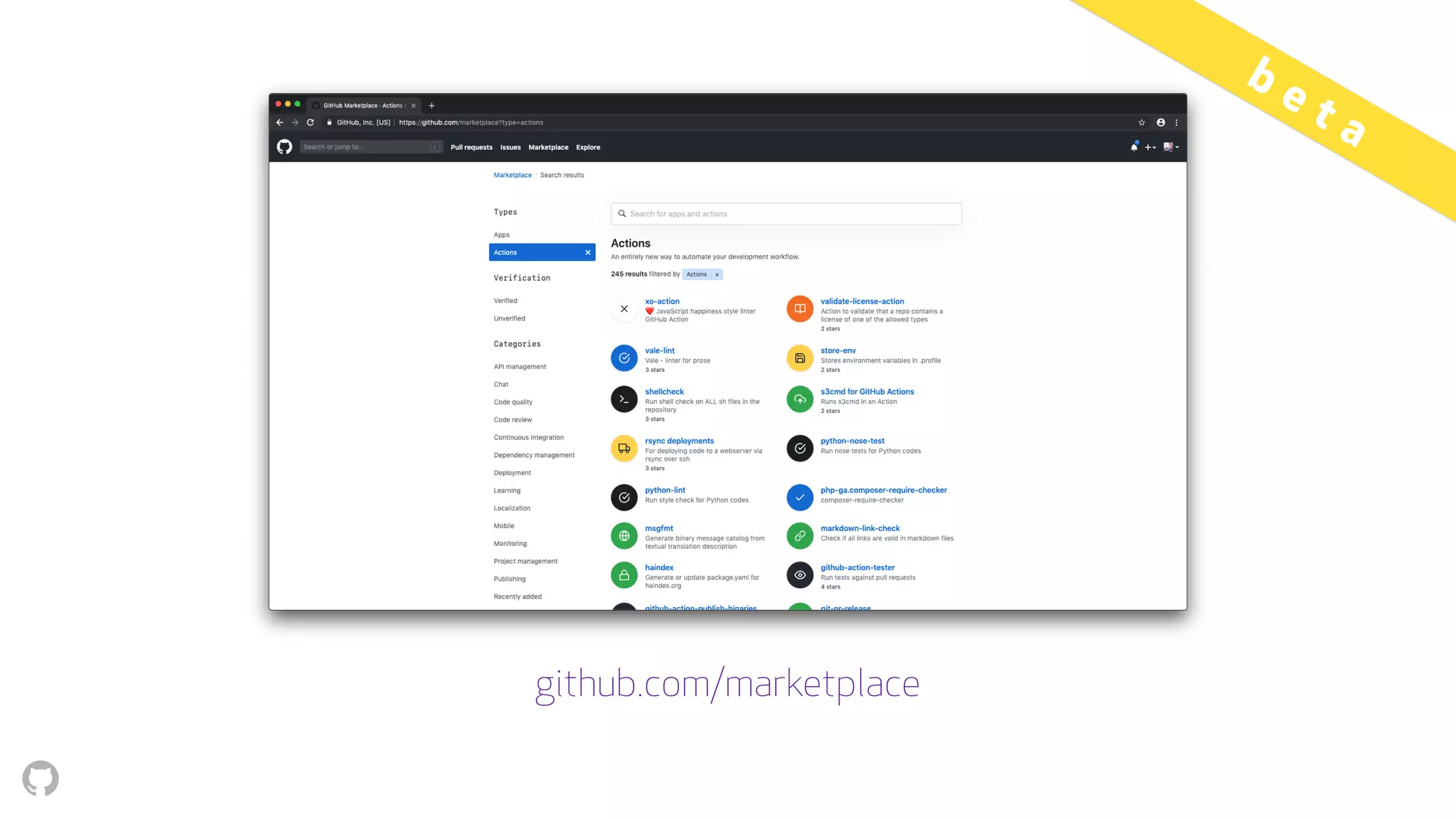Select Recently added category
The image size is (1456, 819).
(x=518, y=597)
